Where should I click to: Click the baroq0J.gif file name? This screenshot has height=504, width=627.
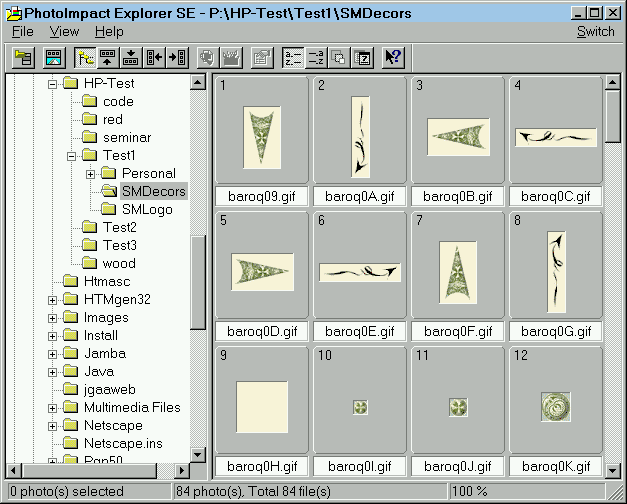[458, 466]
